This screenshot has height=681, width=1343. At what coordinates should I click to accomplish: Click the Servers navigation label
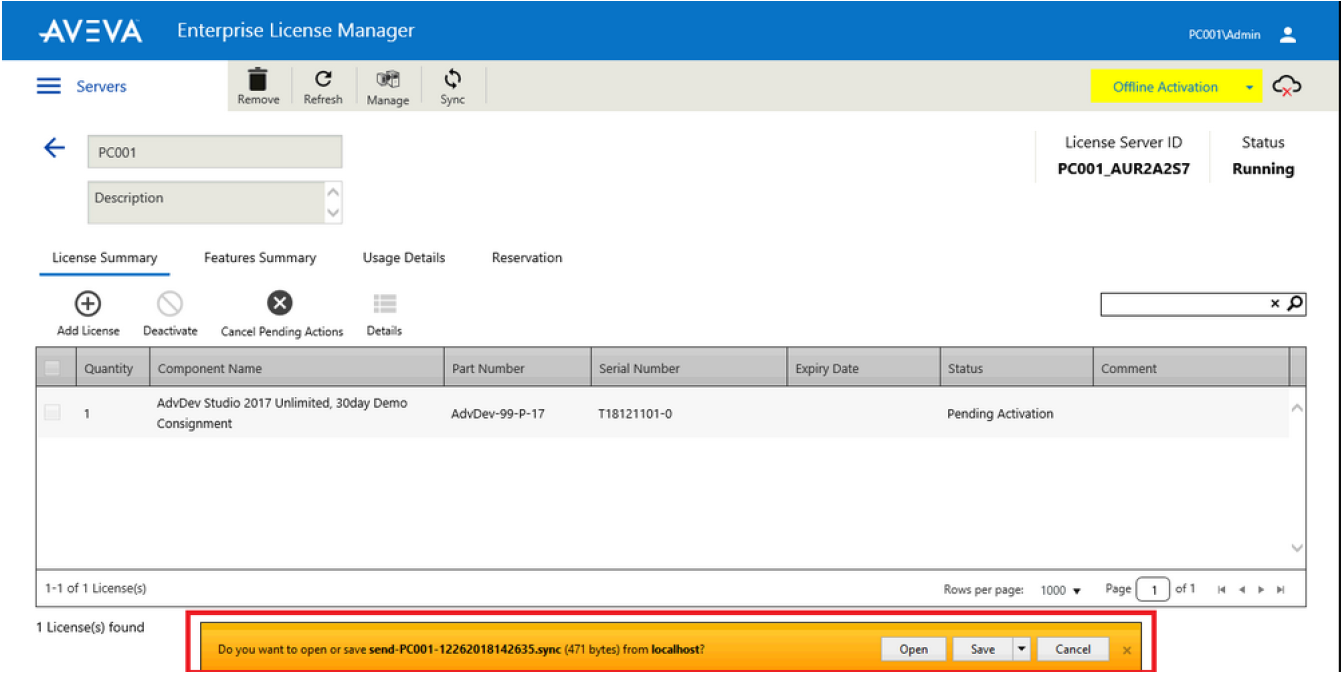point(101,87)
